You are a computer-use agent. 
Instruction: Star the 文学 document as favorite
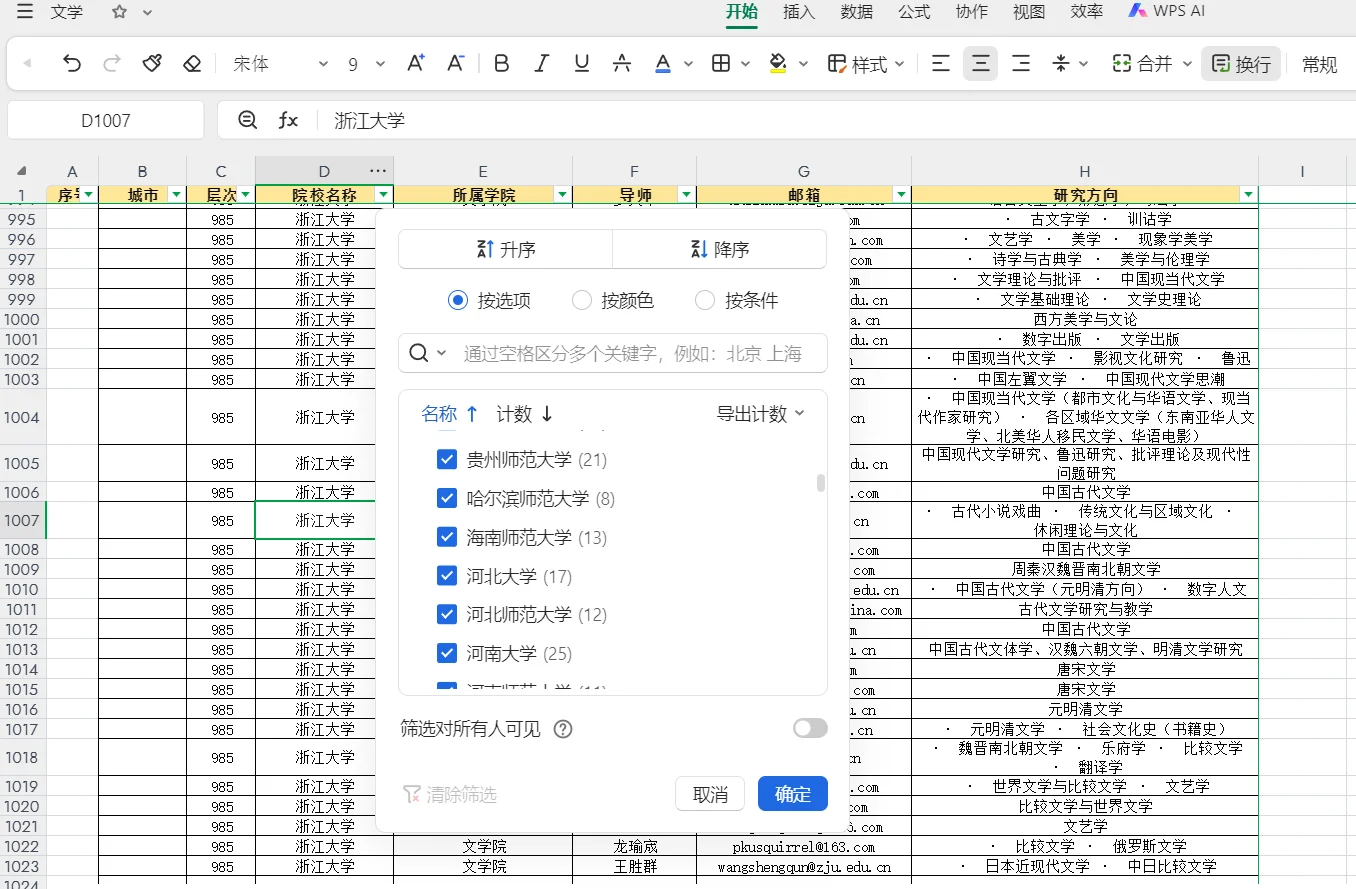point(120,12)
